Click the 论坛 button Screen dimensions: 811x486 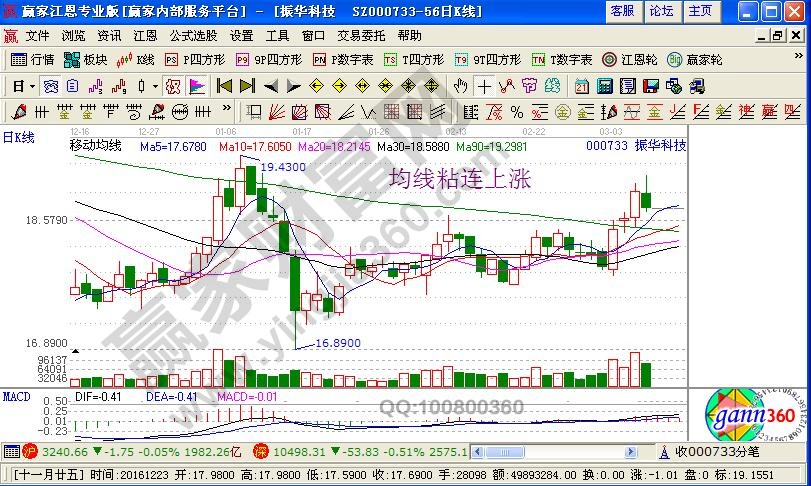pos(661,11)
